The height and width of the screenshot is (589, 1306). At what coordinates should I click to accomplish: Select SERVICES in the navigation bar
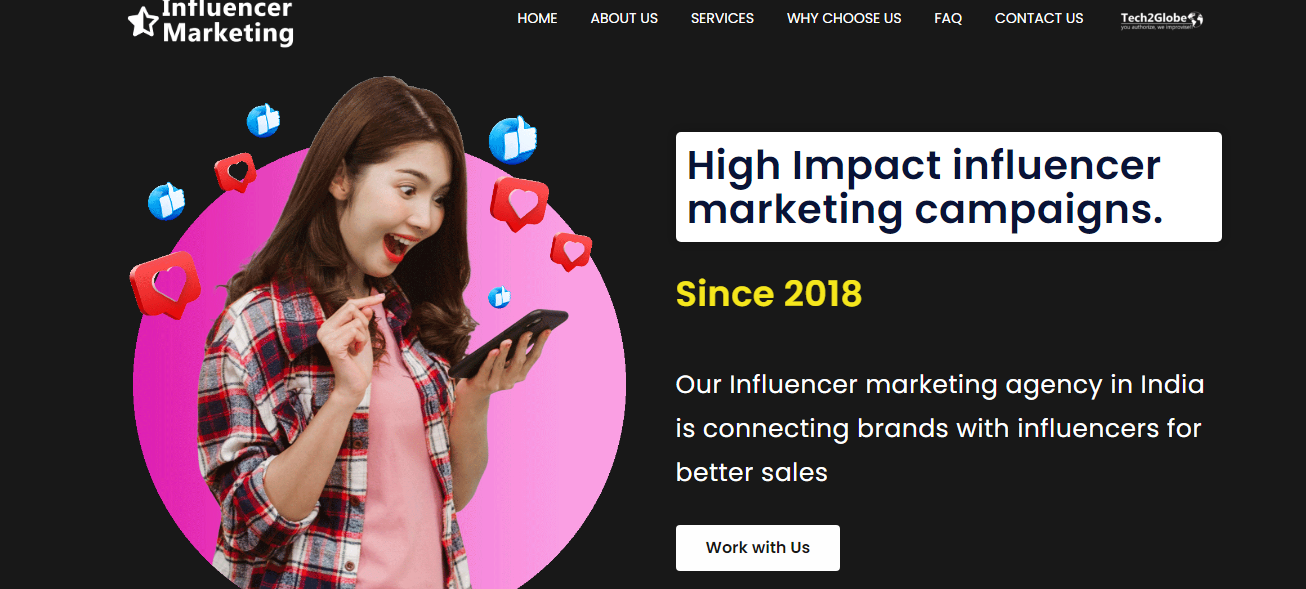[722, 18]
